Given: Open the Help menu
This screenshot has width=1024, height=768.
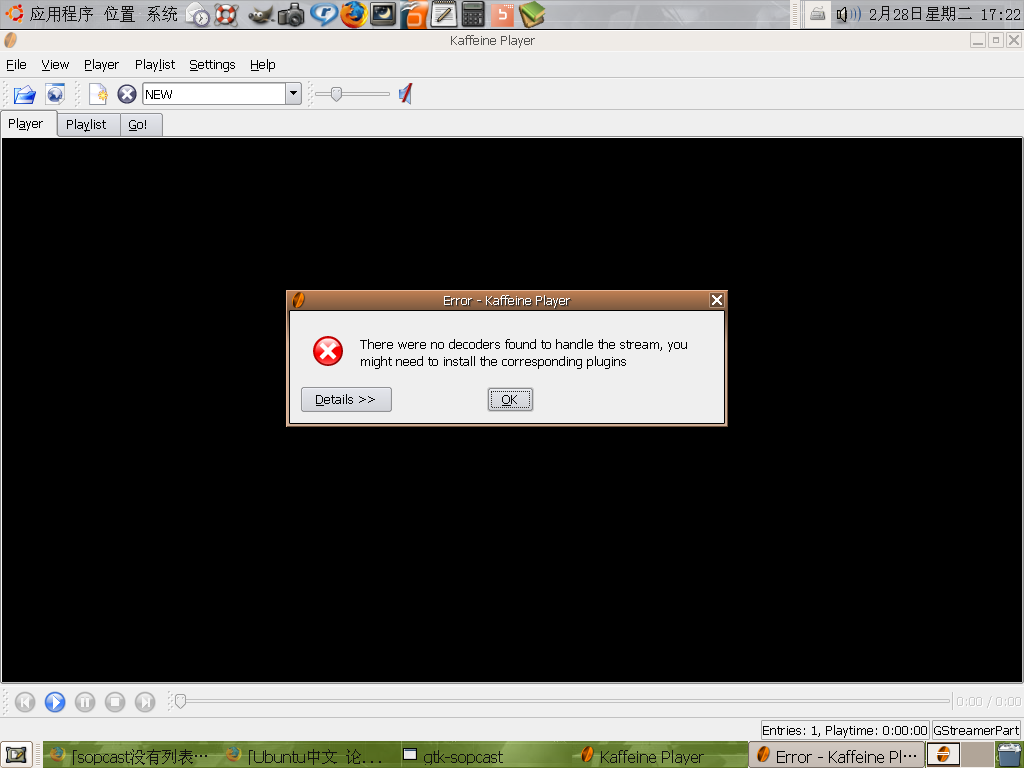Looking at the screenshot, I should pyautogui.click(x=263, y=65).
